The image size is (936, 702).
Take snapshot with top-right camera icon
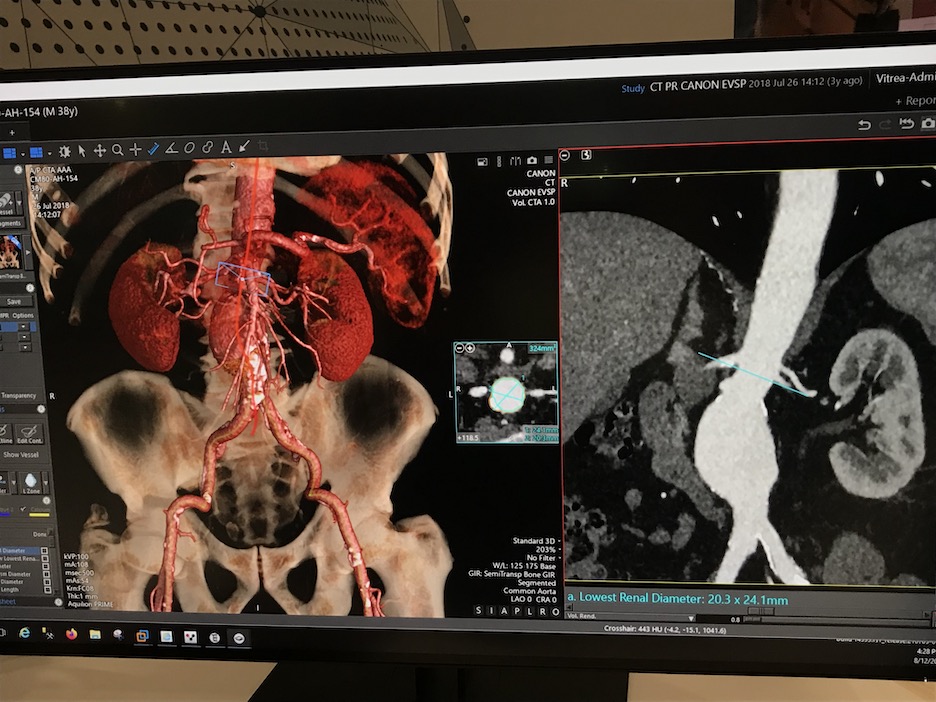(x=927, y=123)
